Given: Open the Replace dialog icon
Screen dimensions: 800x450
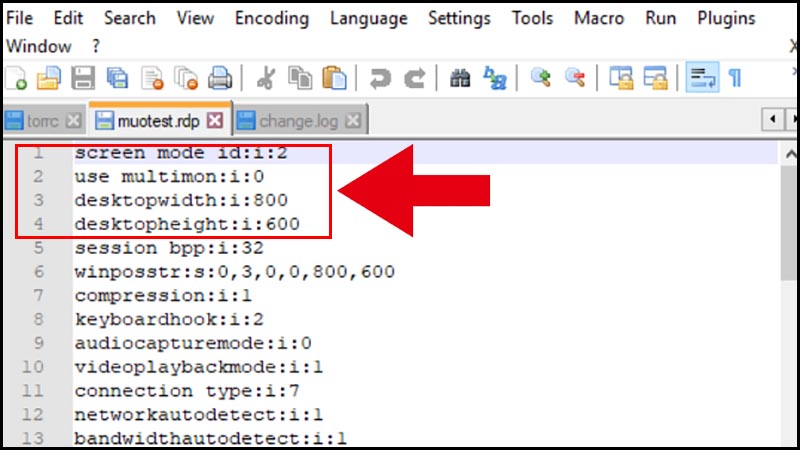Looking at the screenshot, I should click(x=494, y=79).
